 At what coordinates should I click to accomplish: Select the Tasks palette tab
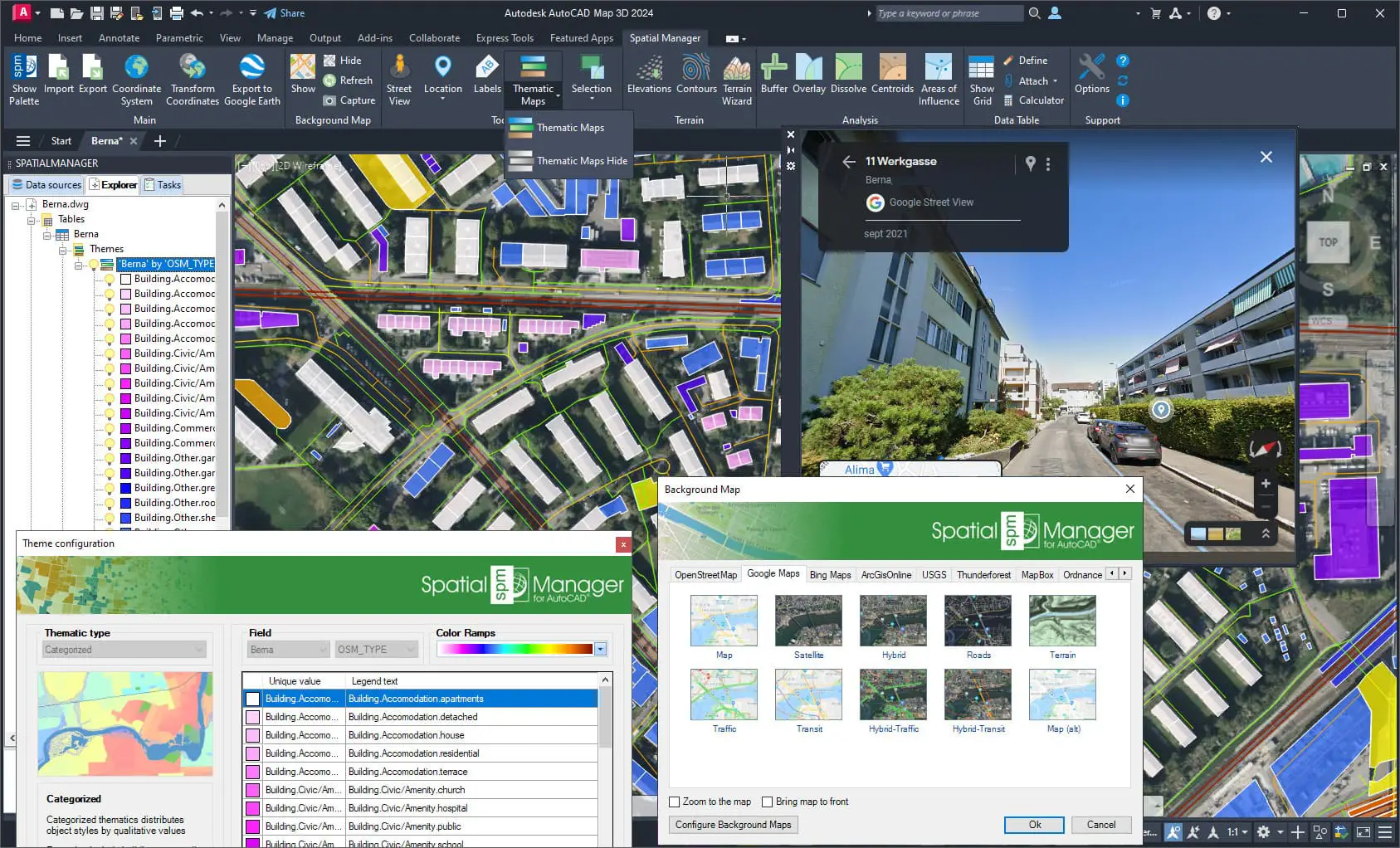pyautogui.click(x=162, y=185)
